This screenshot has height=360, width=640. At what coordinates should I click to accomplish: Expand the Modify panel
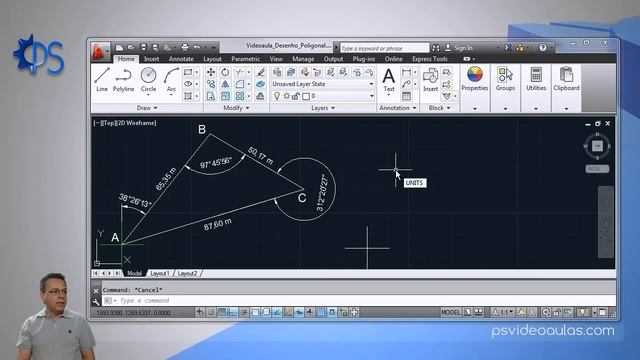click(236, 108)
